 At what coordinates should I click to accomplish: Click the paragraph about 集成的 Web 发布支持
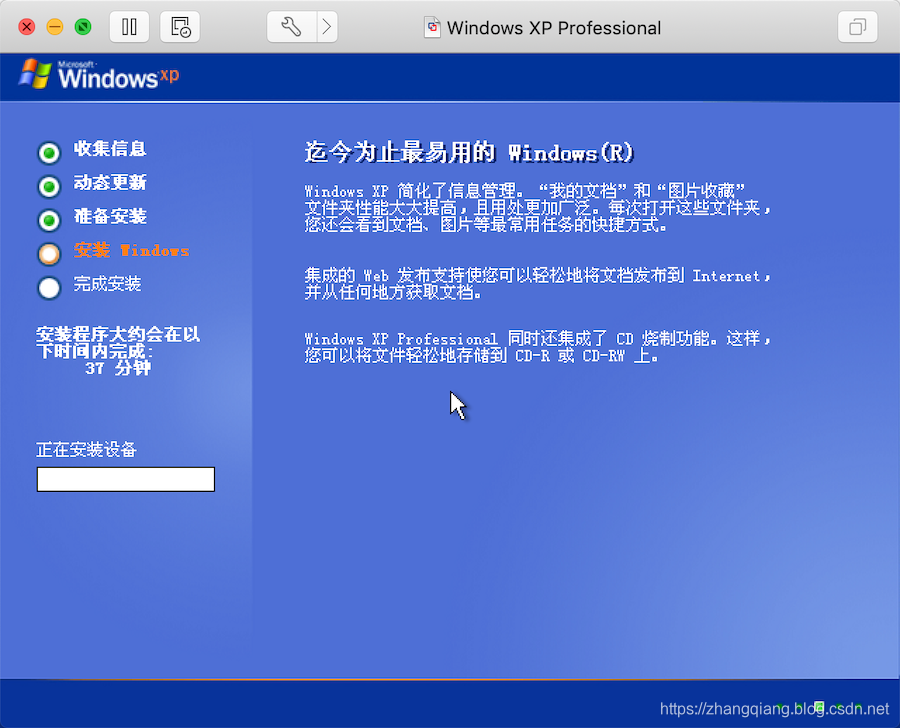537,284
